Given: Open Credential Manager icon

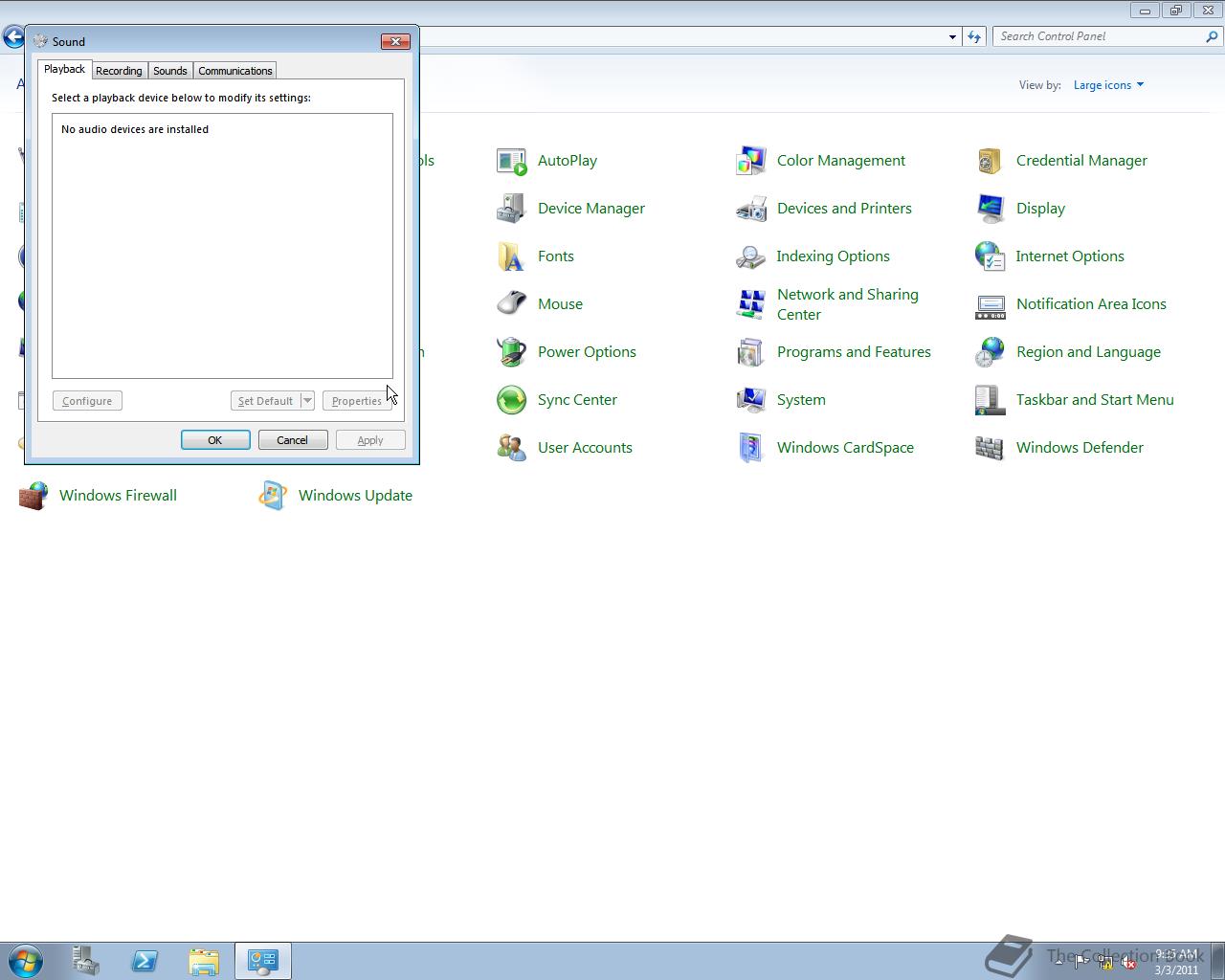Looking at the screenshot, I should [x=991, y=161].
